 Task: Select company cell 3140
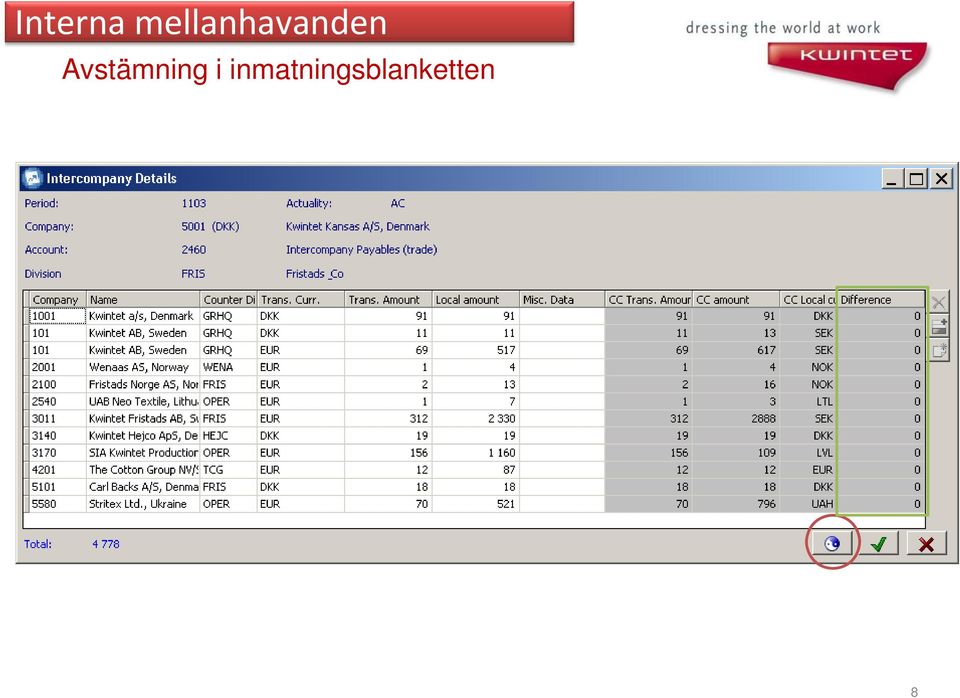coord(58,436)
